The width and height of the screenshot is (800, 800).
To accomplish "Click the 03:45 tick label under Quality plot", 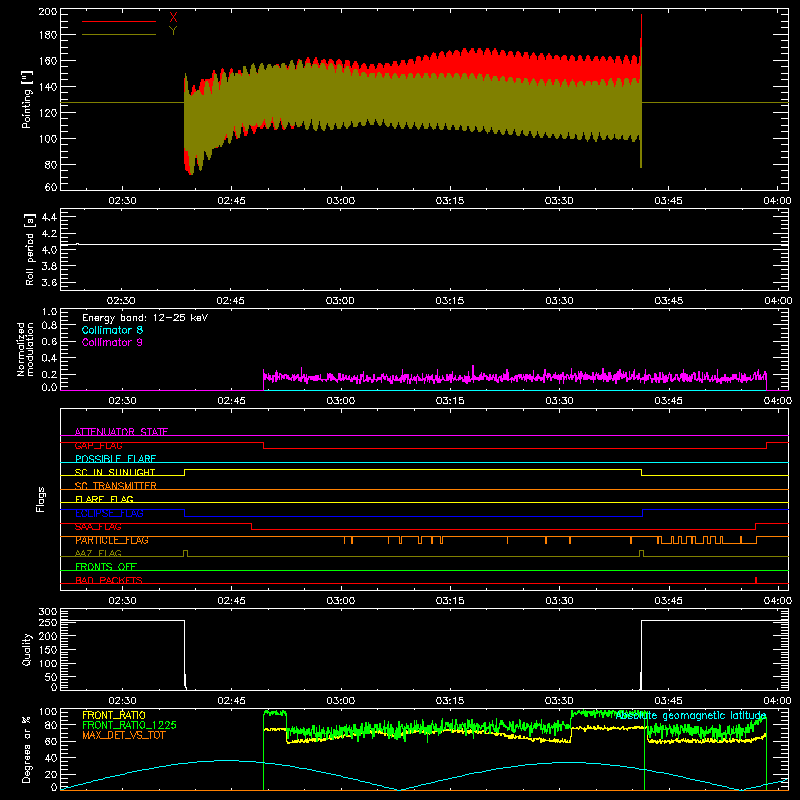I will [668, 701].
